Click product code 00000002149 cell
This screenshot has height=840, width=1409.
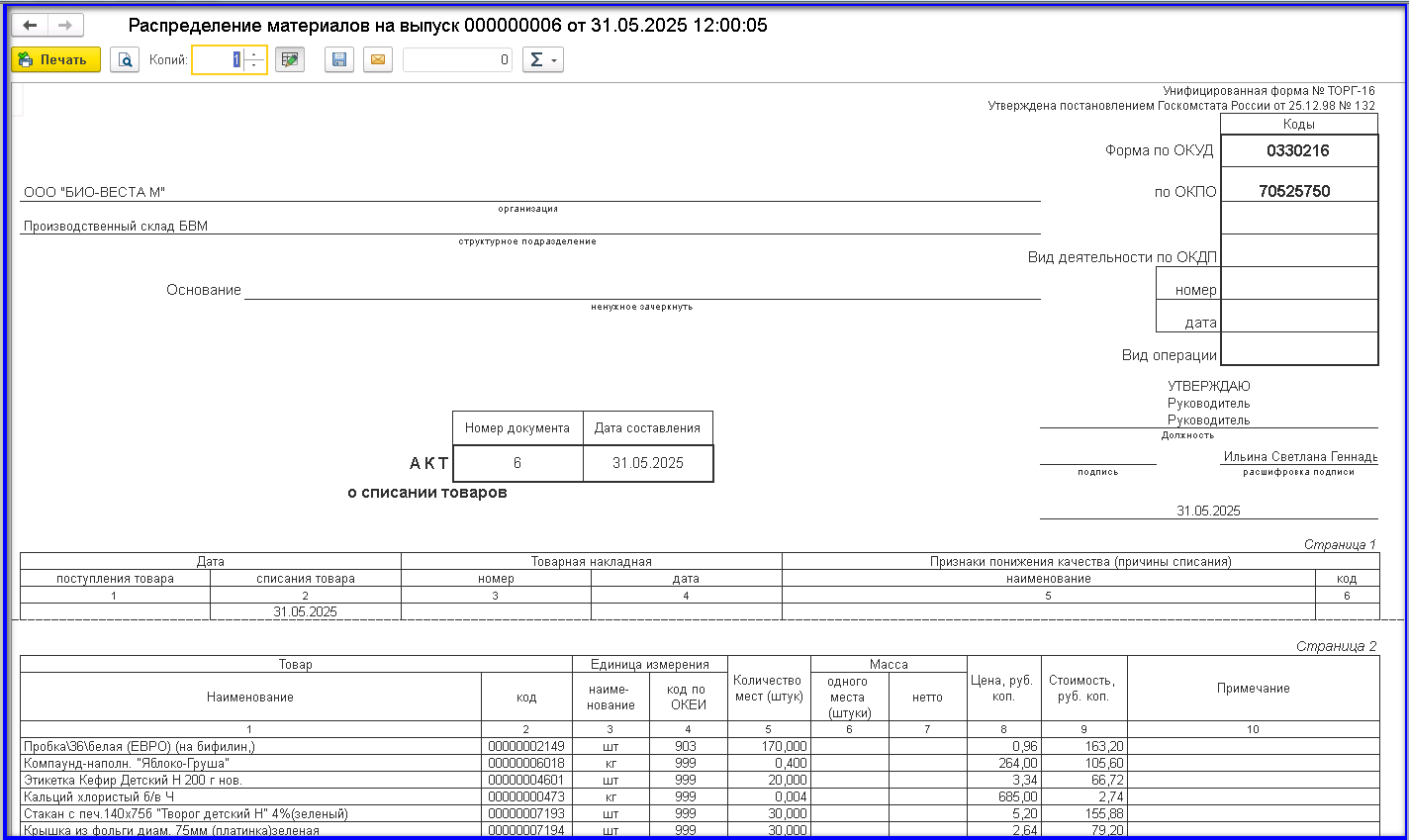pos(526,747)
